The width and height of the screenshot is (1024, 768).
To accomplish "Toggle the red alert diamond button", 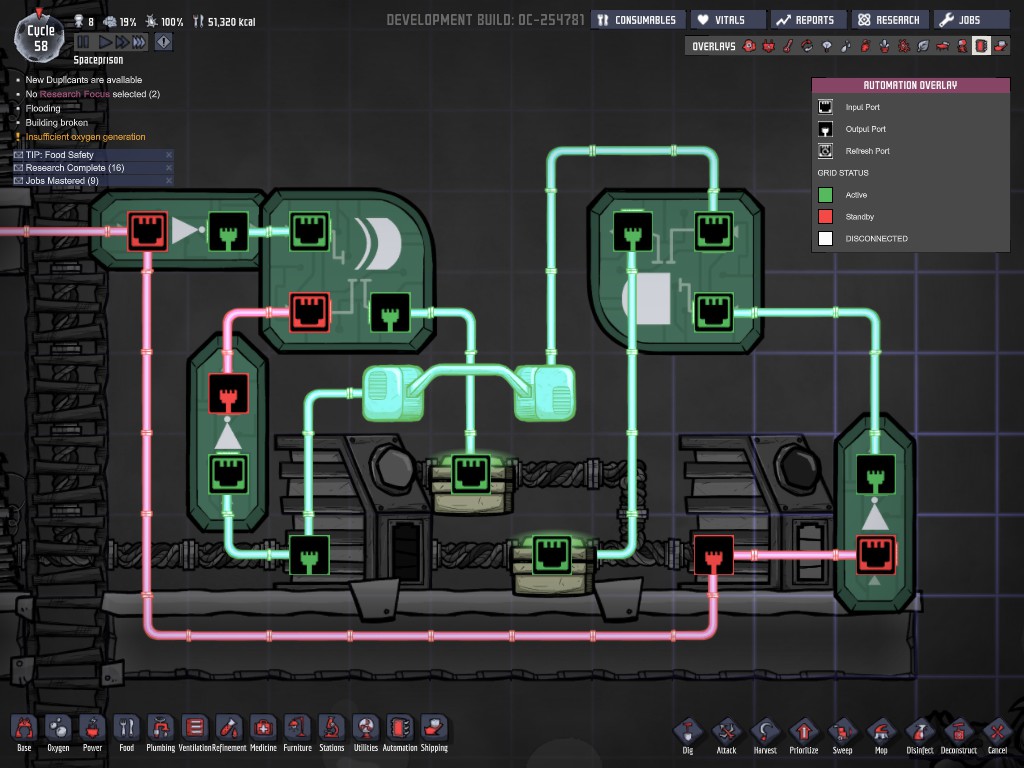I will coord(163,42).
